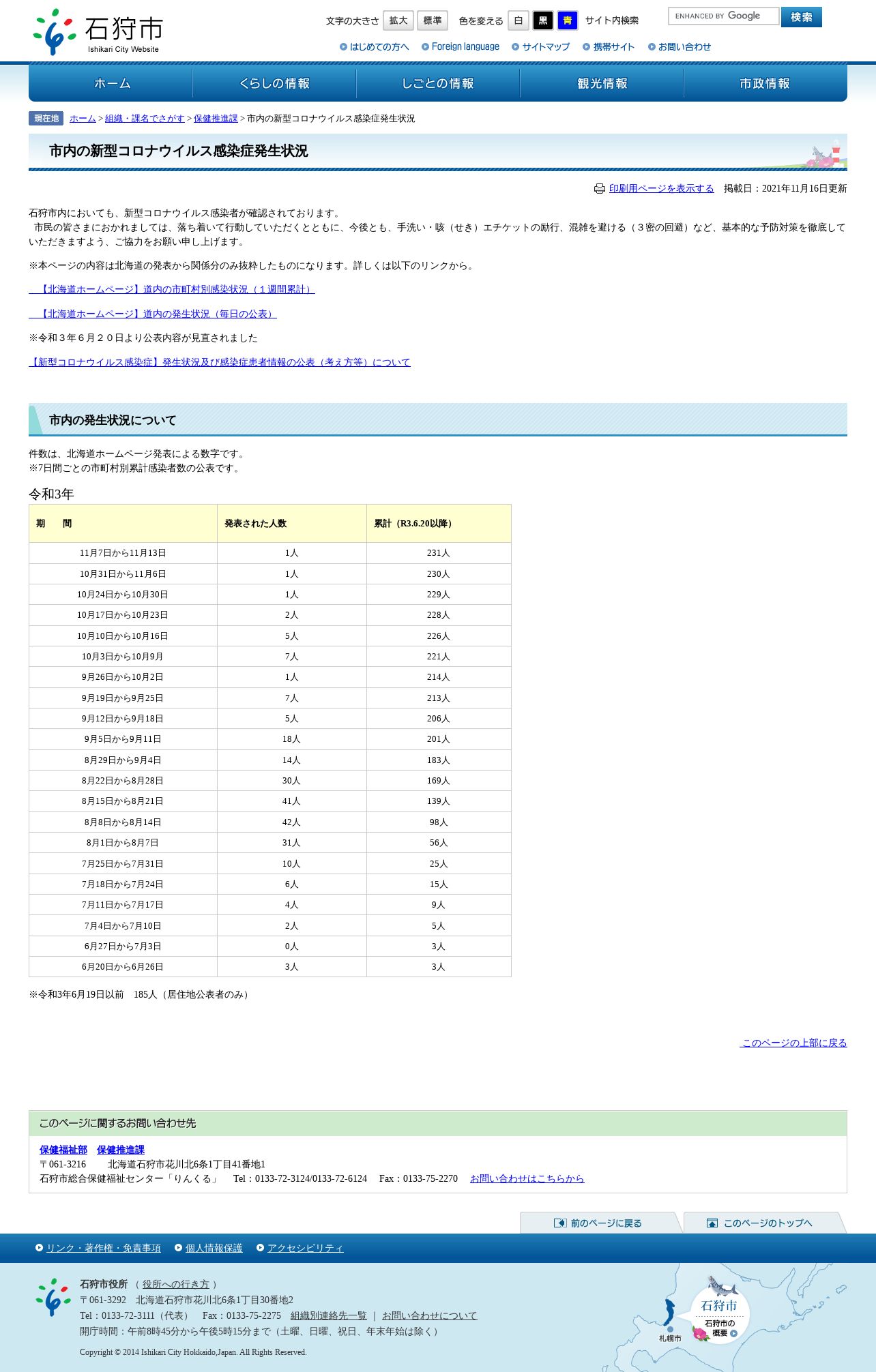
Task: Open the 個人情報保護 footer link
Action: tap(214, 1248)
